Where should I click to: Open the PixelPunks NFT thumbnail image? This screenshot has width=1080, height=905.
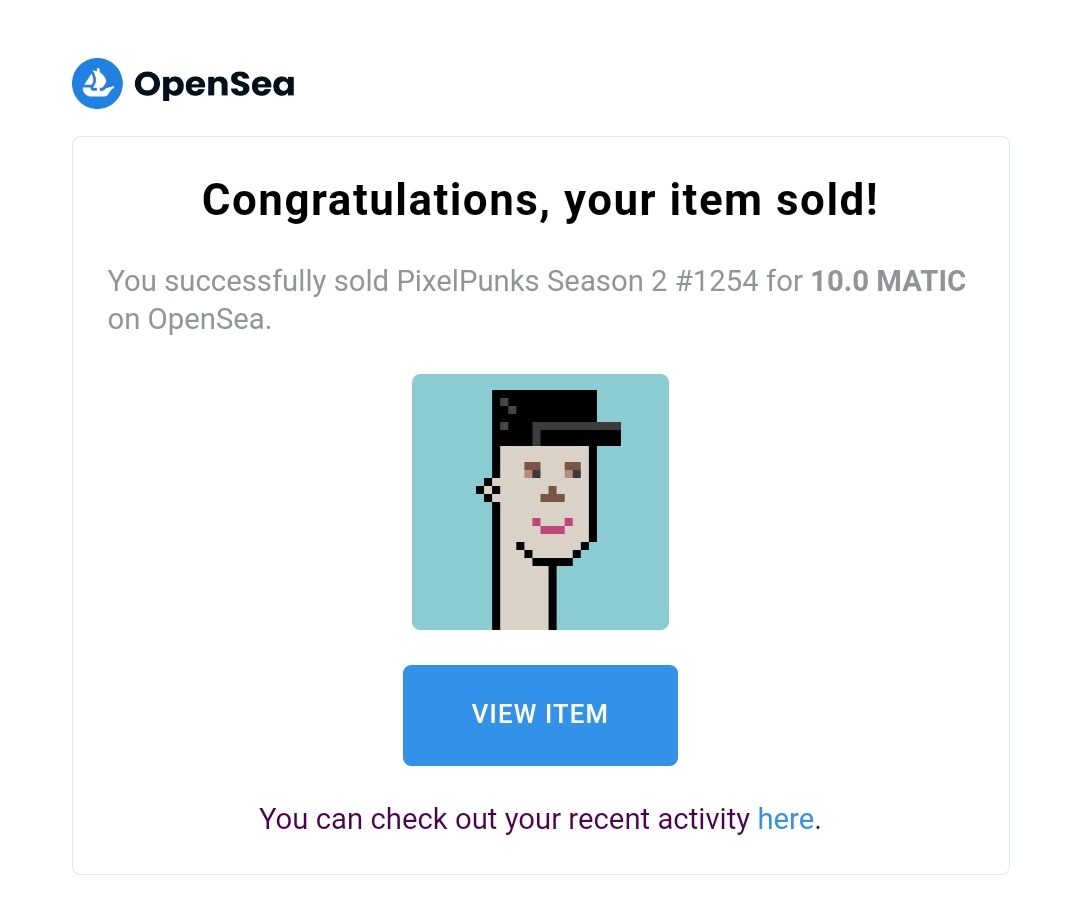540,501
